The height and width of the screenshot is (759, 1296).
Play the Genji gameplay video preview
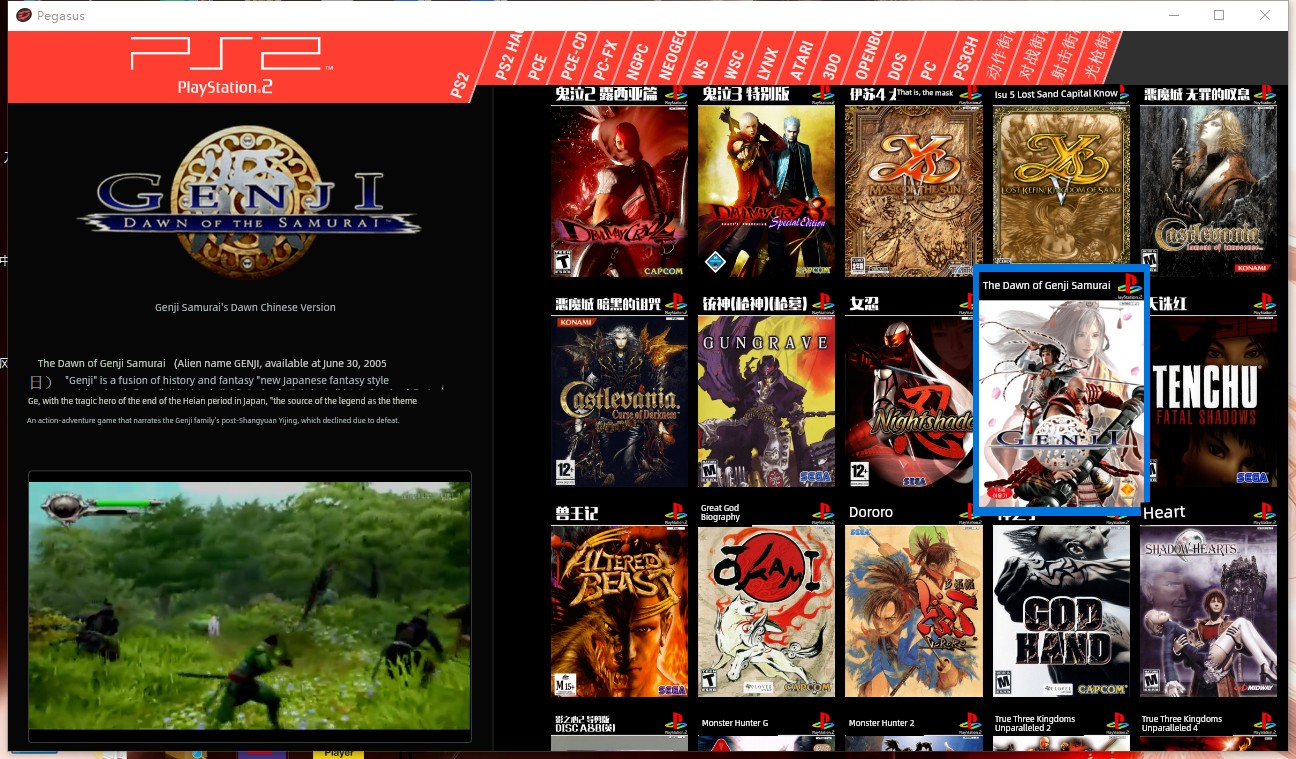[249, 606]
